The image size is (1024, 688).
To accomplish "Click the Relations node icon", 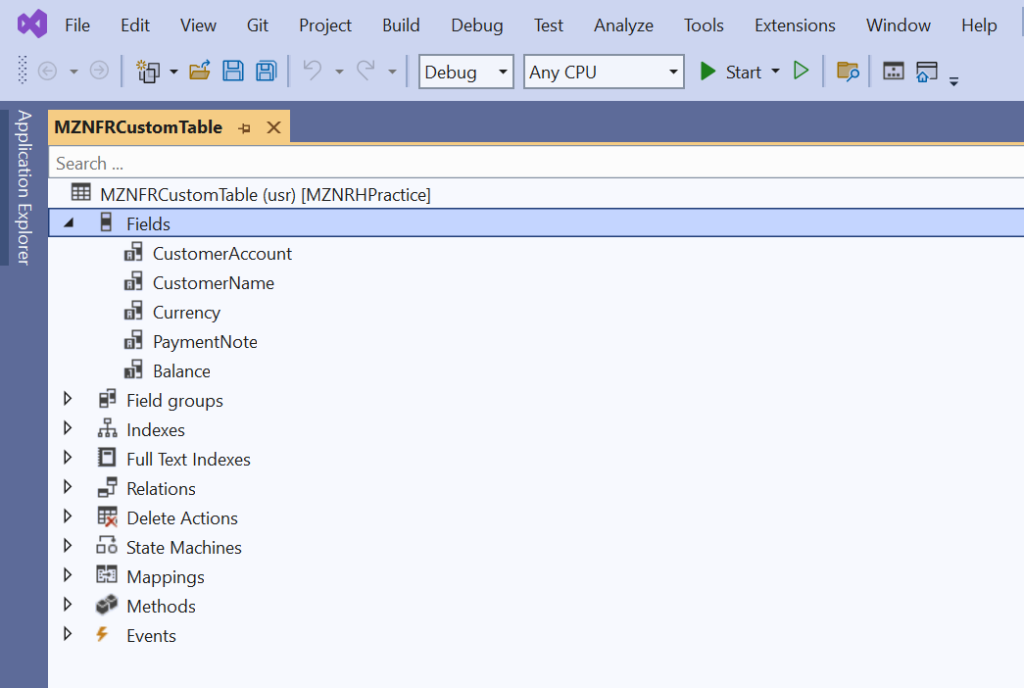I will pos(107,487).
